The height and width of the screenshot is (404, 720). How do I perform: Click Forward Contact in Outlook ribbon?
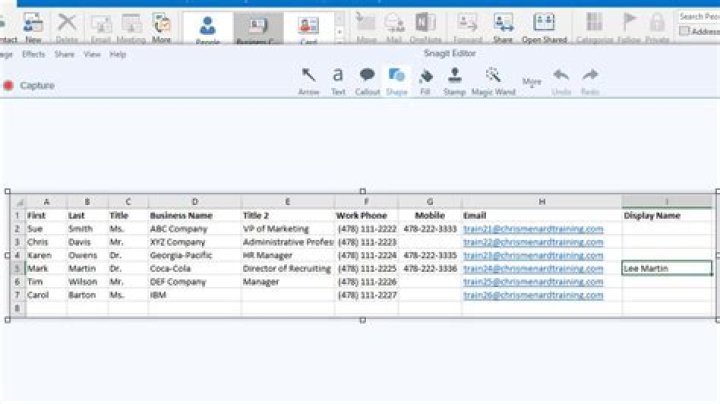point(468,28)
